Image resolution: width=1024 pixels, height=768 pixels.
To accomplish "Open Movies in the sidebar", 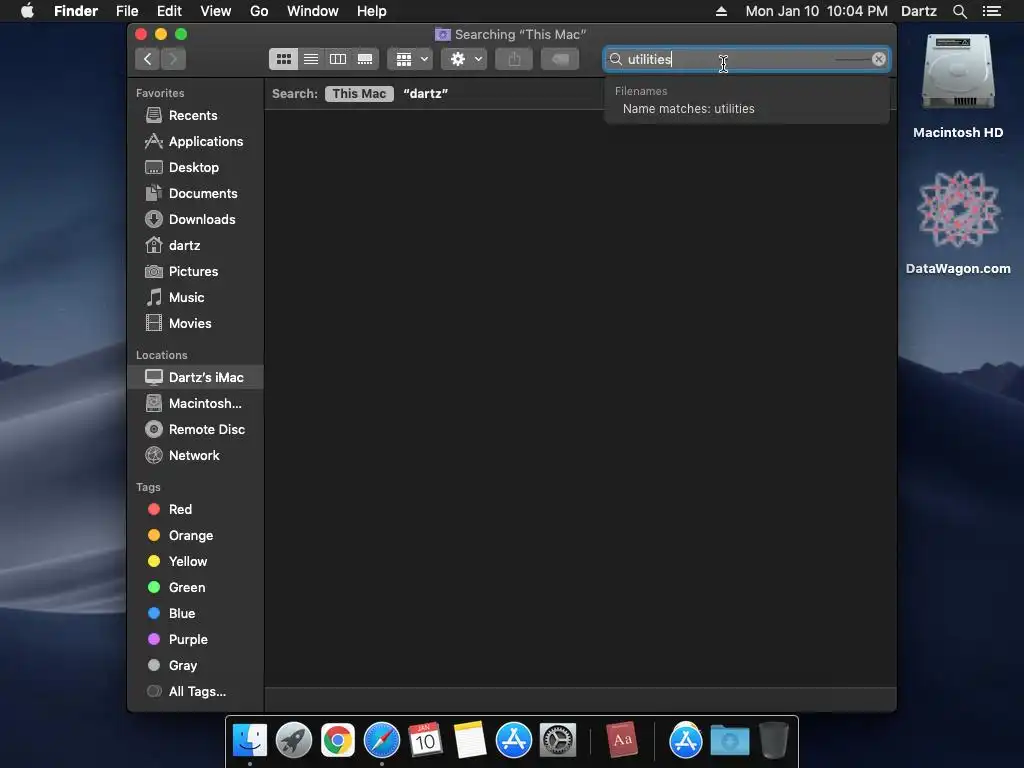I will pyautogui.click(x=195, y=324).
